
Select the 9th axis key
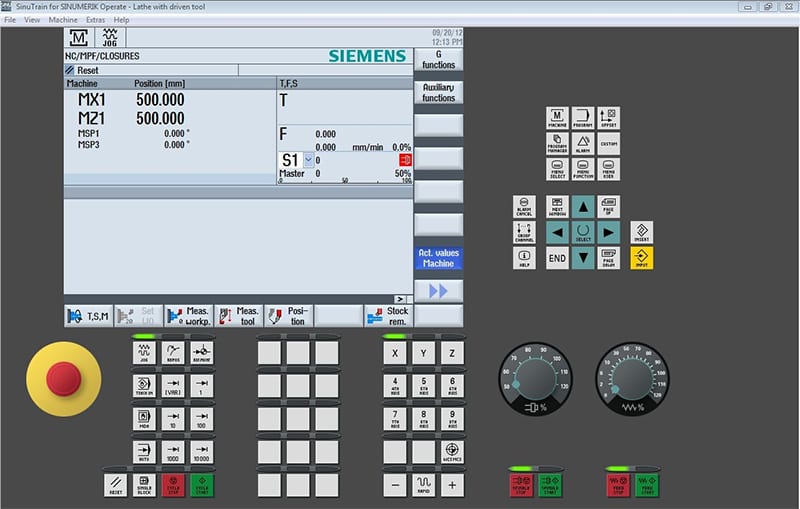452,419
